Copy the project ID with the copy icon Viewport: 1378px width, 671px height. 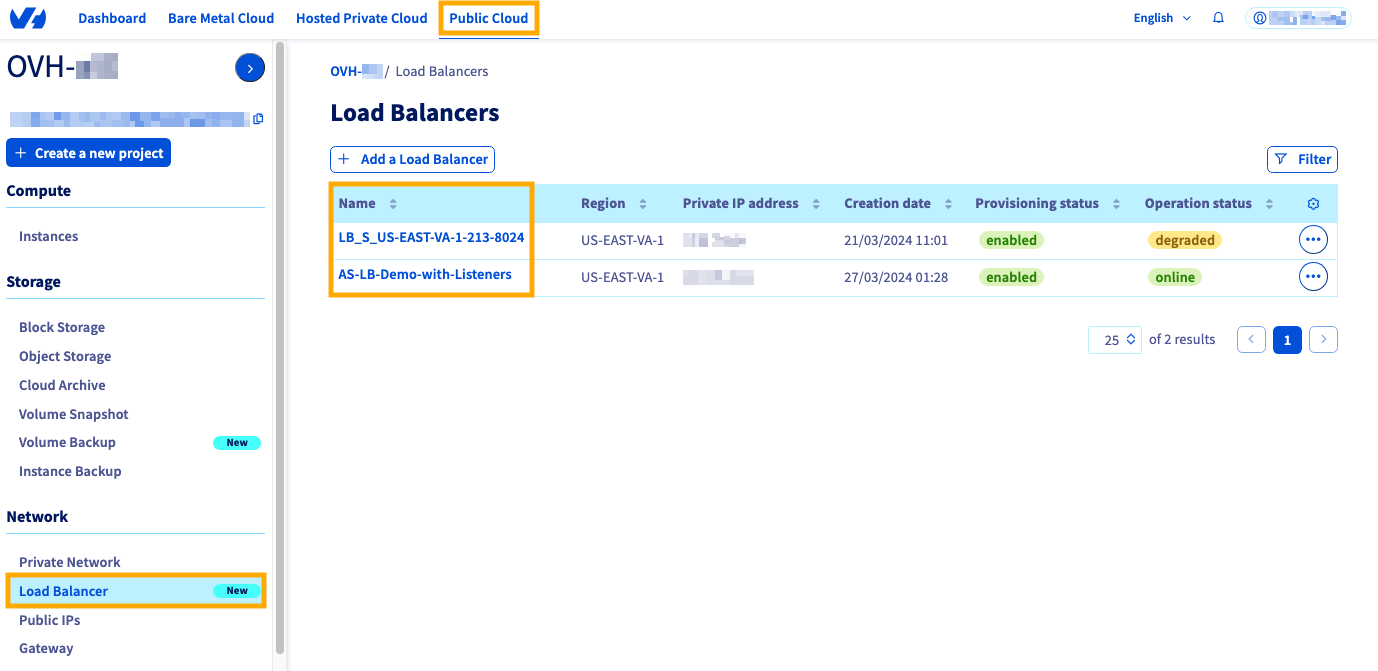coord(258,118)
